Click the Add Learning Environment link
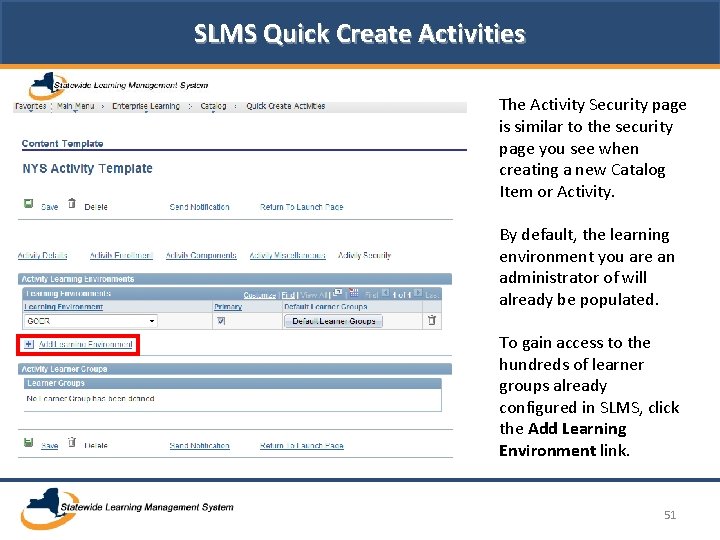Screen dimensions: 720x540 click(85, 344)
